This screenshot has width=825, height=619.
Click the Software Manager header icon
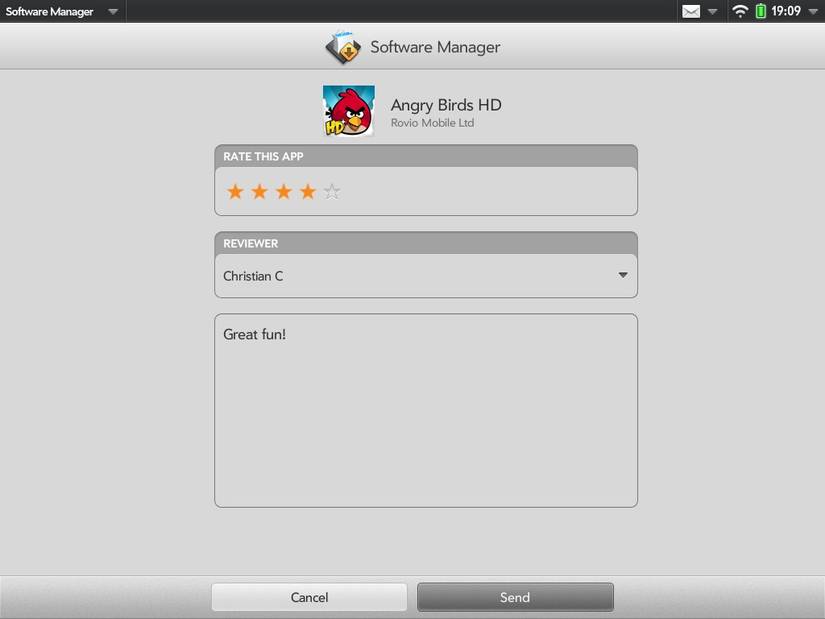coord(343,47)
